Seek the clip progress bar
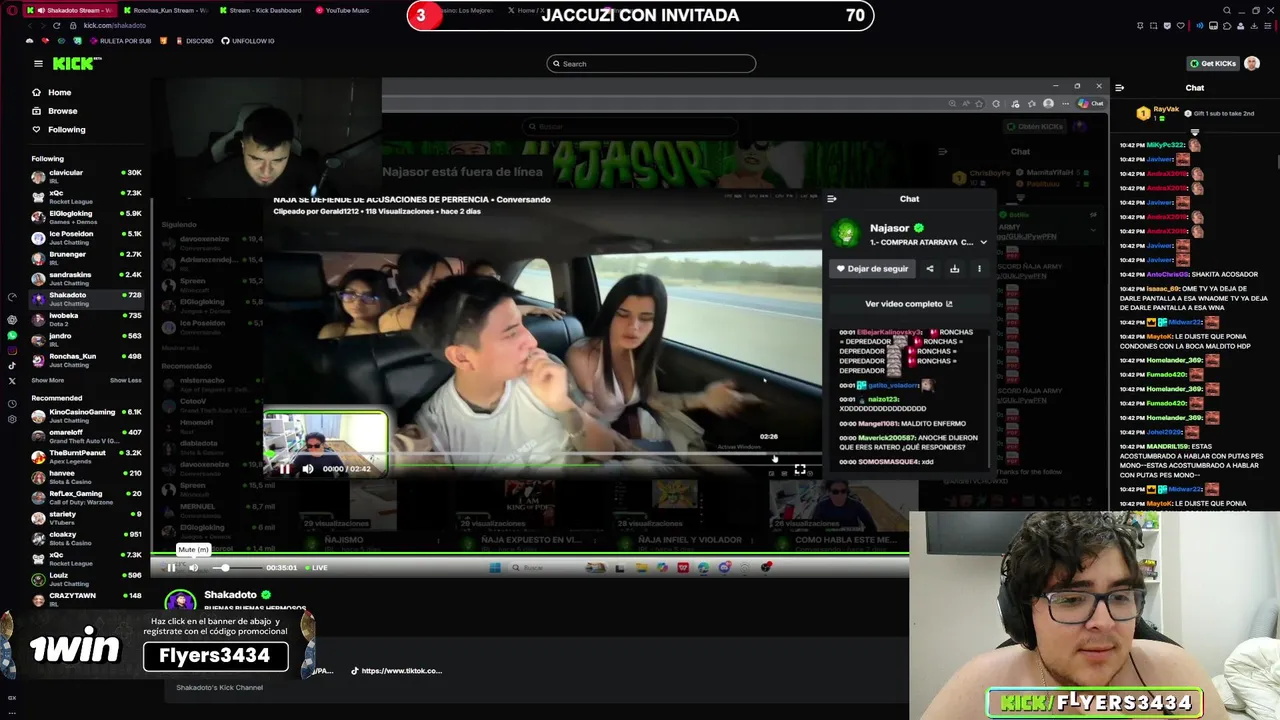Screen dimensions: 1280x720 (x=545, y=456)
